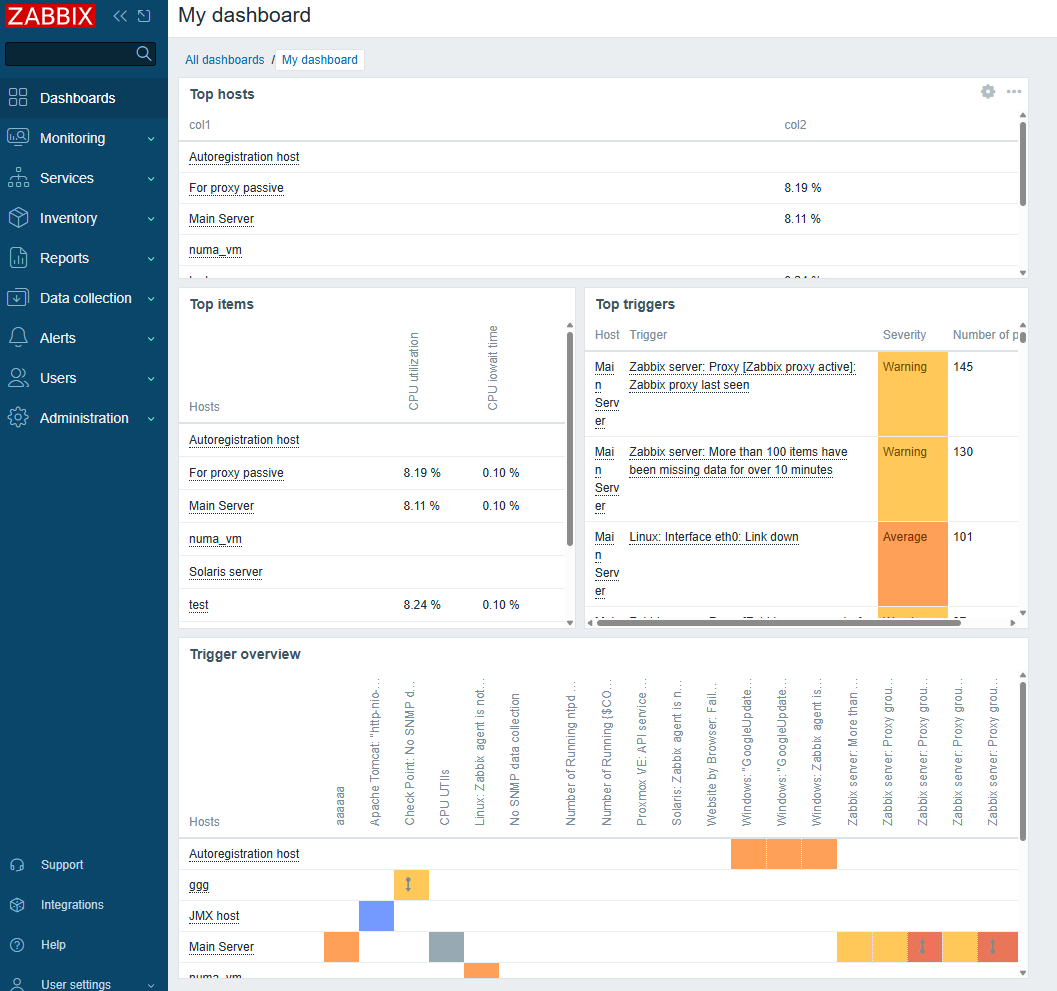Expand the Data collection menu
The image size is (1057, 991).
tap(83, 298)
